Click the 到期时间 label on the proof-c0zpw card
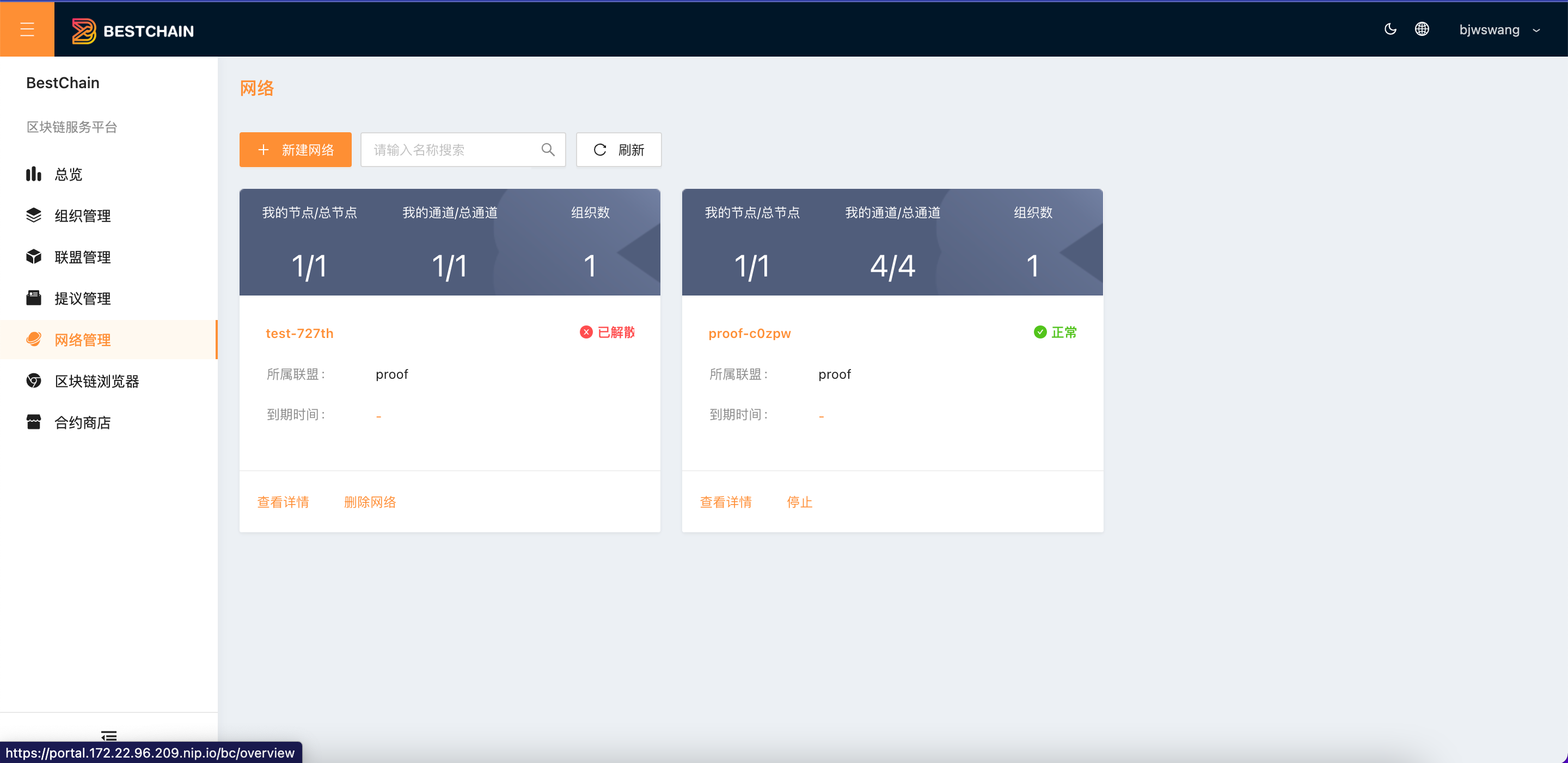 point(738,415)
